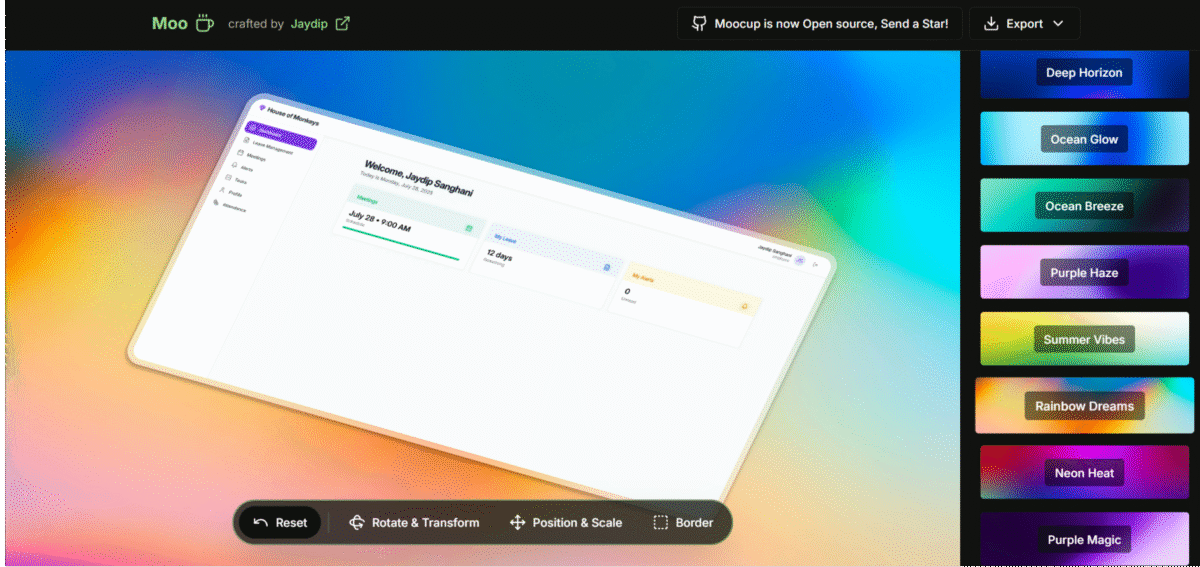
Task: Select the Purple Magic background
Action: click(1085, 539)
